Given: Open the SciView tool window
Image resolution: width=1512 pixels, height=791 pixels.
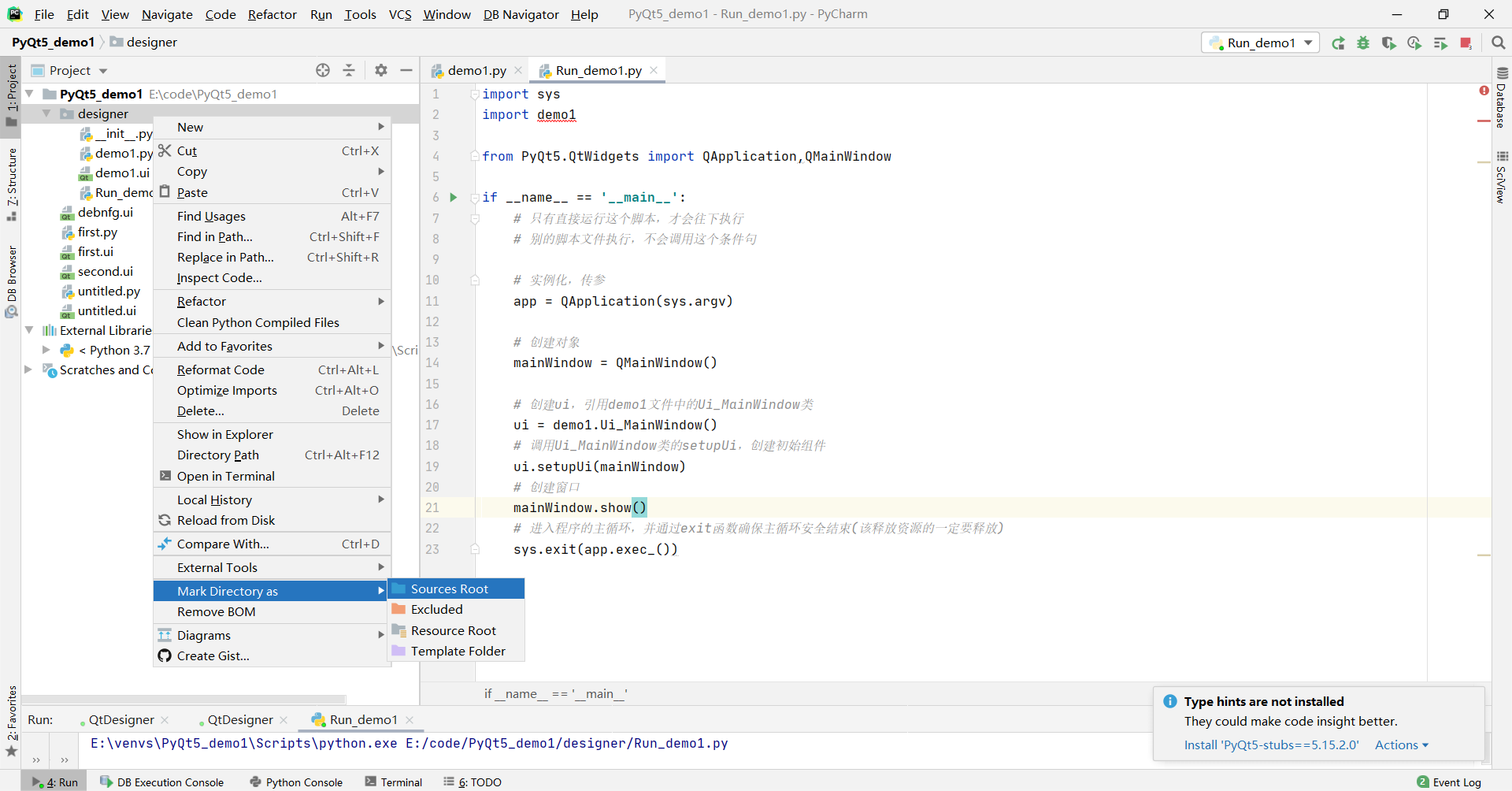Looking at the screenshot, I should click(x=1502, y=178).
